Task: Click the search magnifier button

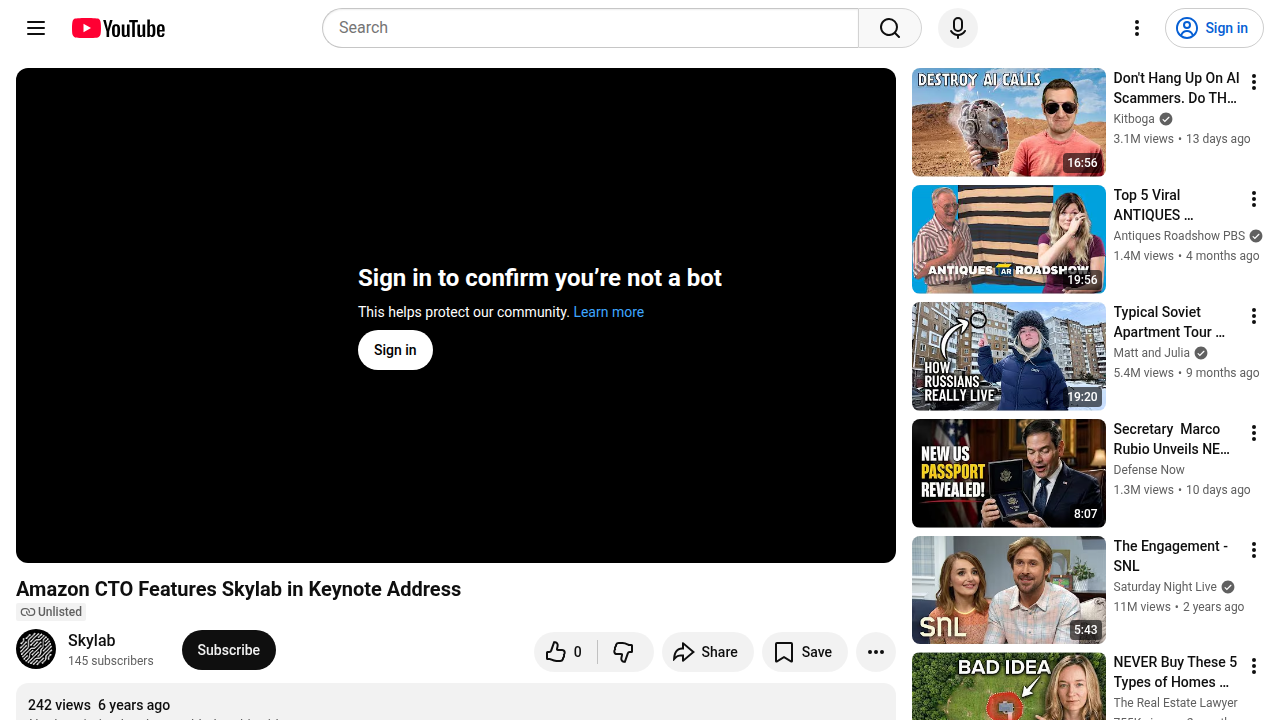Action: pos(890,28)
